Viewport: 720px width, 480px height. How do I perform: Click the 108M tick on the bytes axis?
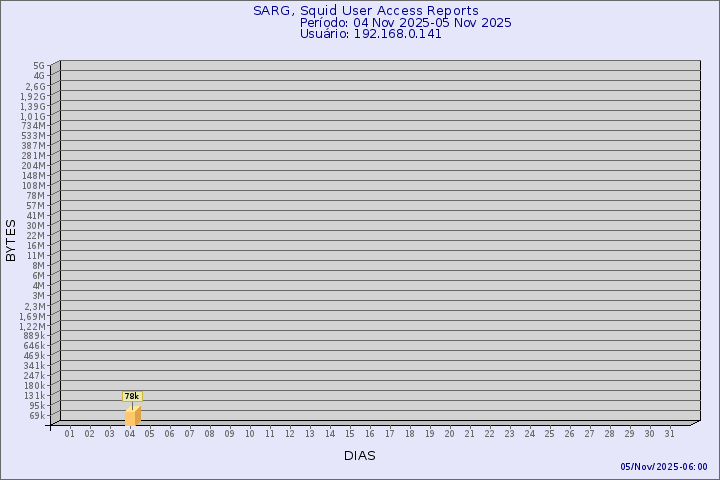point(34,186)
